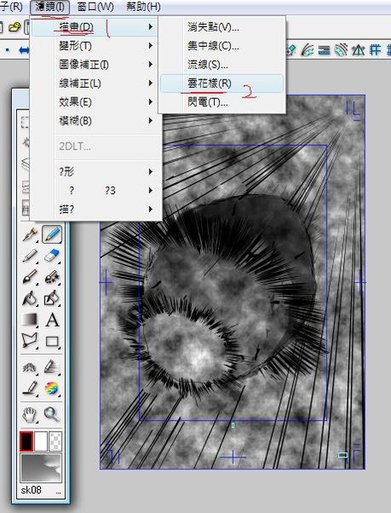Image resolution: width=391 pixels, height=513 pixels.
Task: Open the 窗口(W) menu
Action: 95,6
